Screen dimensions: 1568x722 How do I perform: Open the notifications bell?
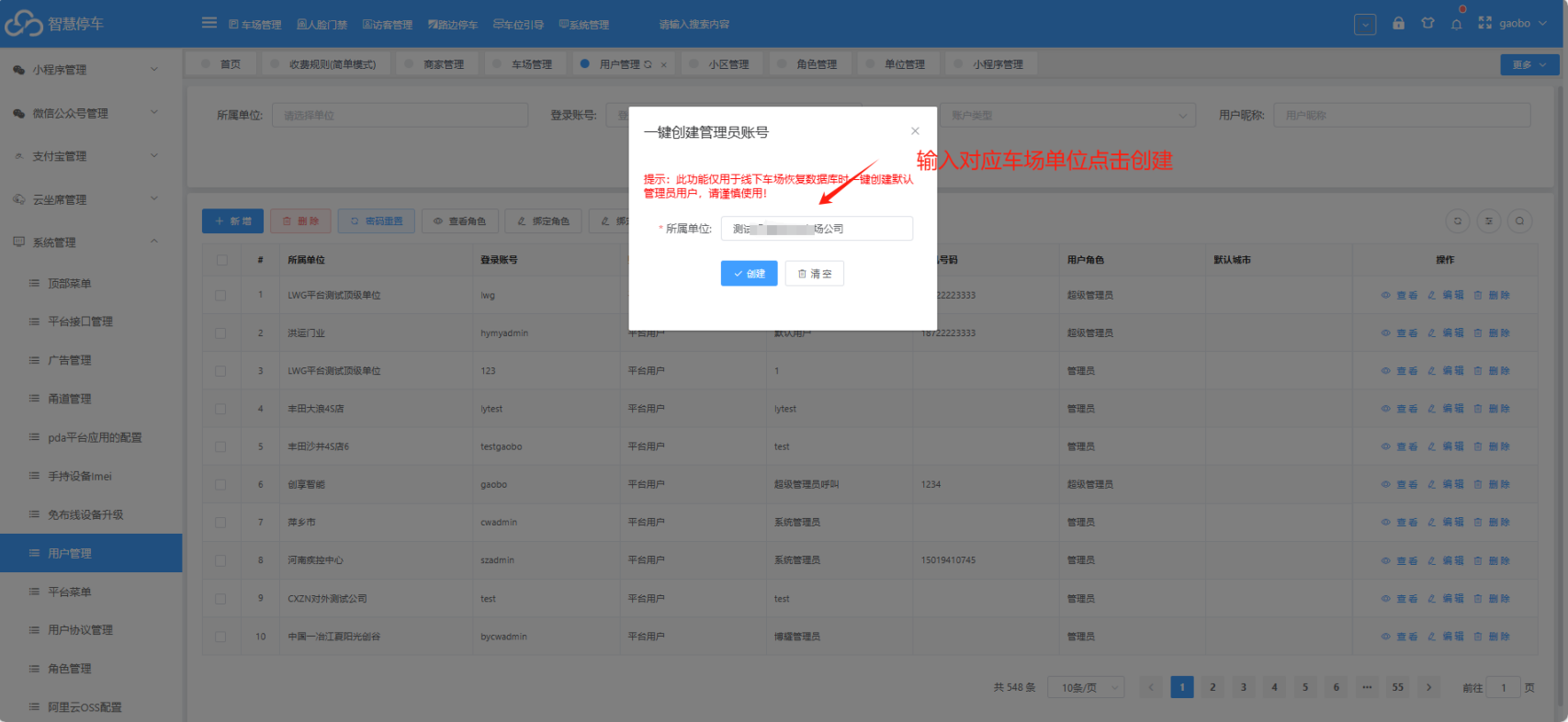[1457, 24]
